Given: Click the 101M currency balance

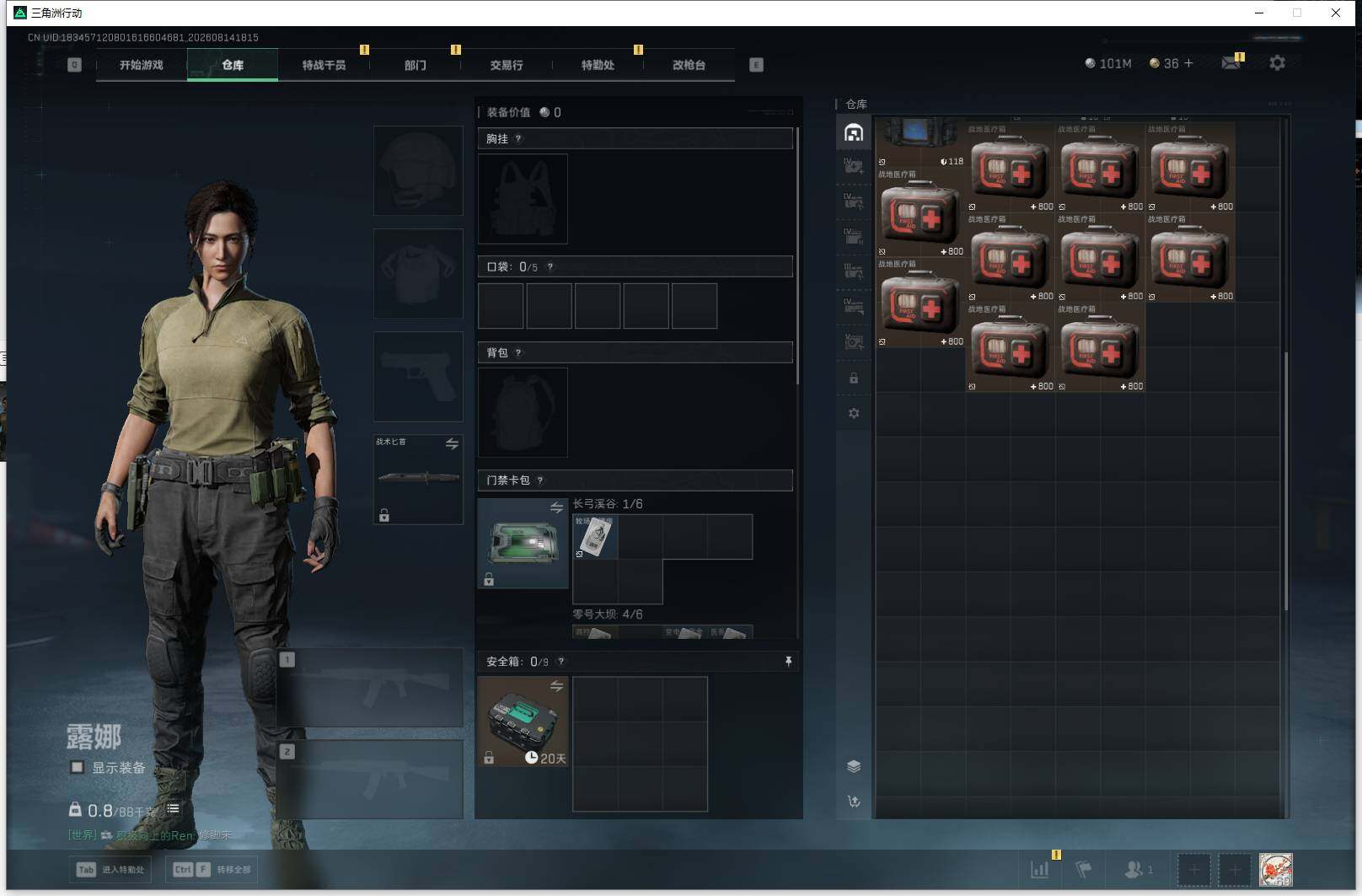Looking at the screenshot, I should pos(1108,63).
